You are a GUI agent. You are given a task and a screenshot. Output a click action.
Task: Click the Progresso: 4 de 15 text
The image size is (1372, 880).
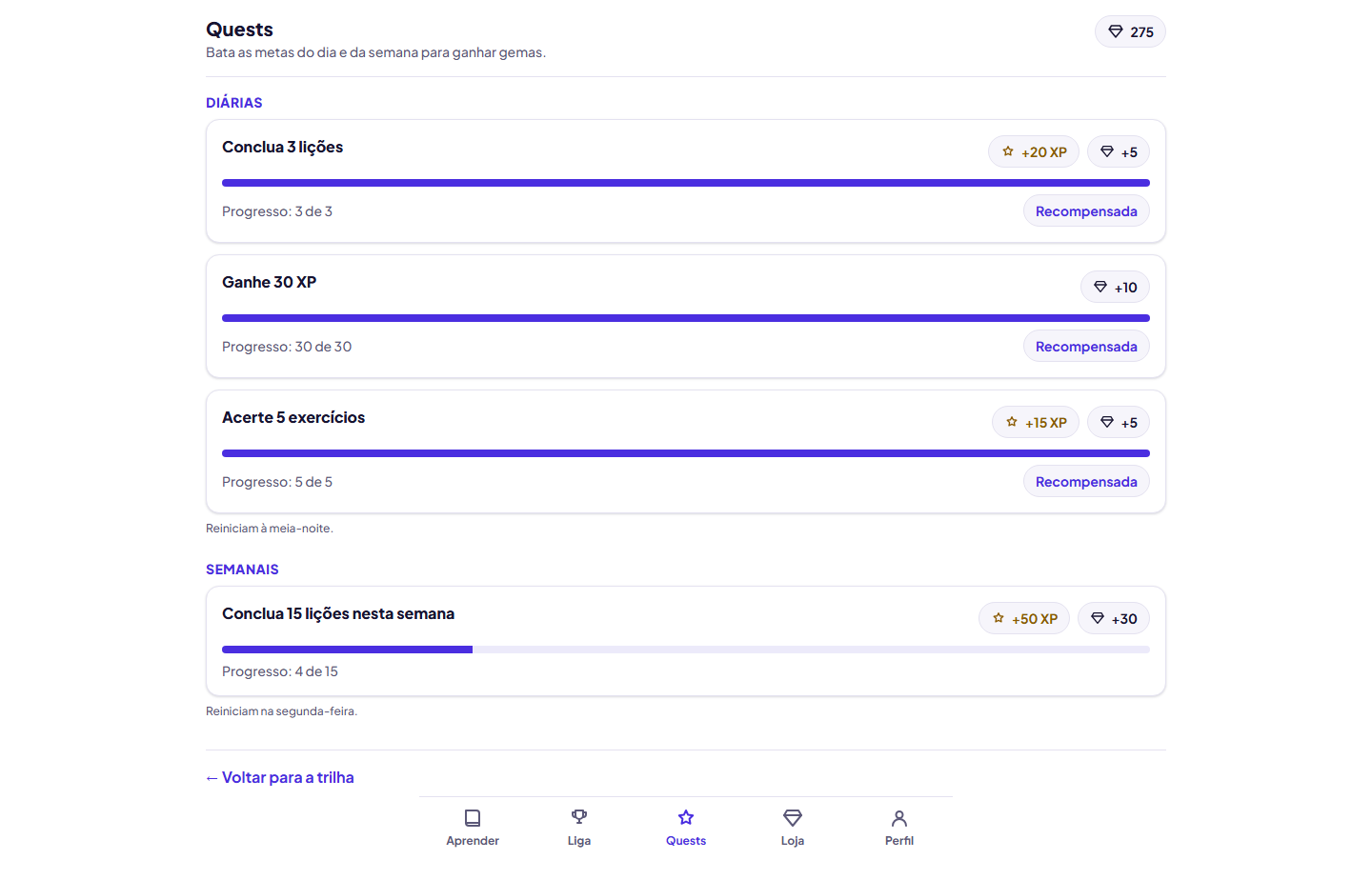(280, 671)
